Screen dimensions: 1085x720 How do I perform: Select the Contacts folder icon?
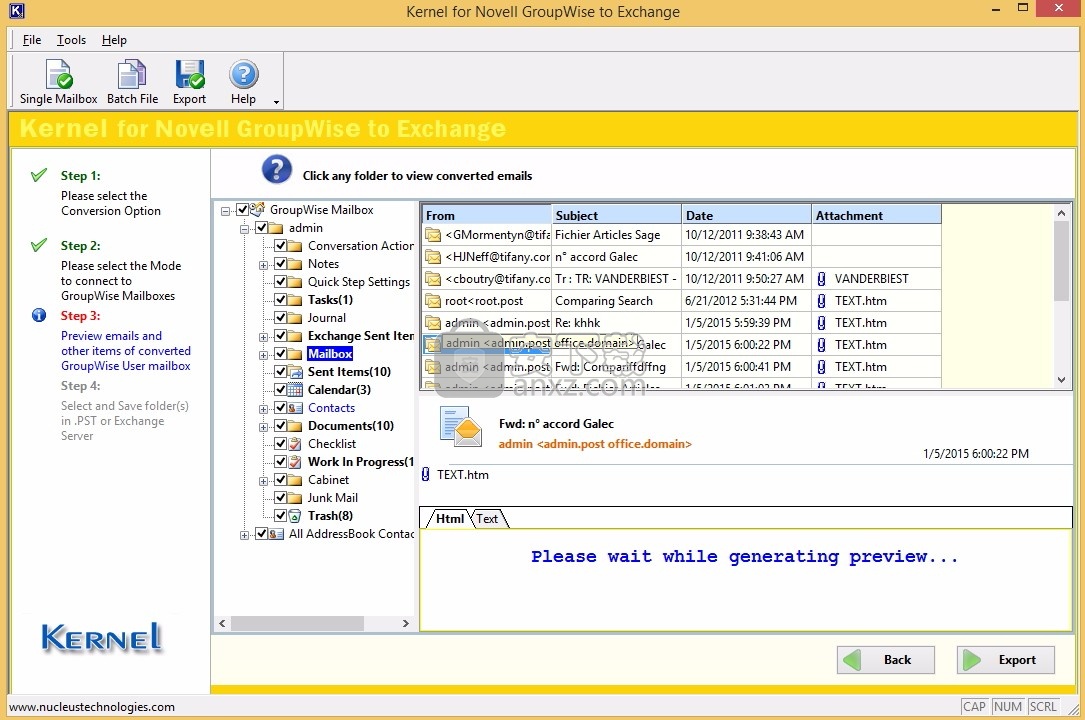295,407
